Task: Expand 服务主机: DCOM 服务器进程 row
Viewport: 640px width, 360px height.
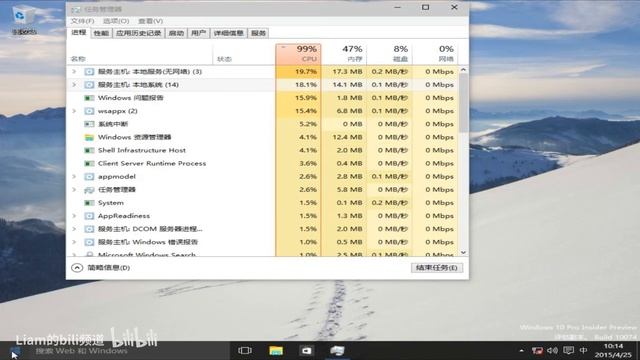Action: [74, 229]
